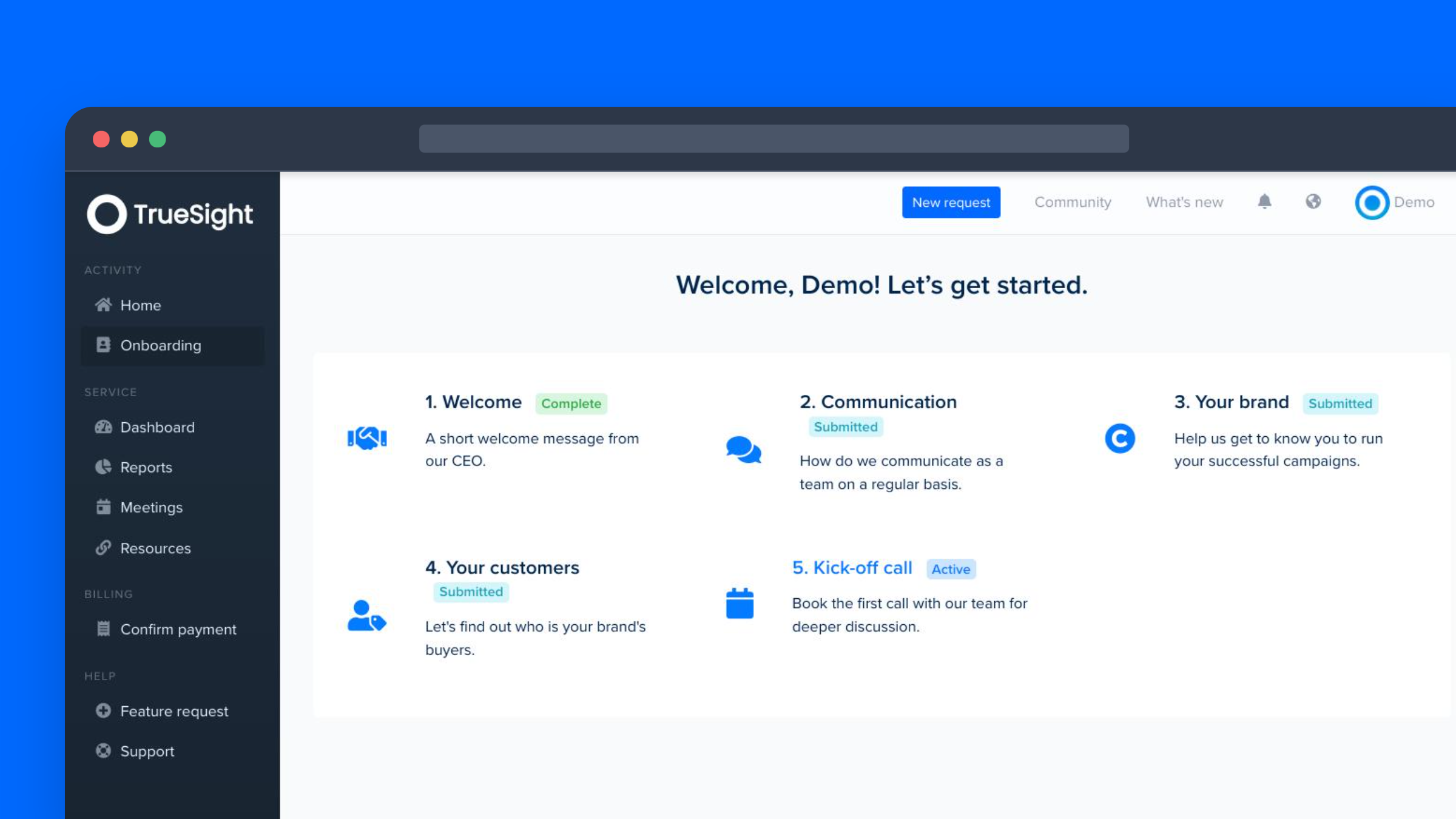
Task: Click the TrueSight logo
Action: pos(170,214)
